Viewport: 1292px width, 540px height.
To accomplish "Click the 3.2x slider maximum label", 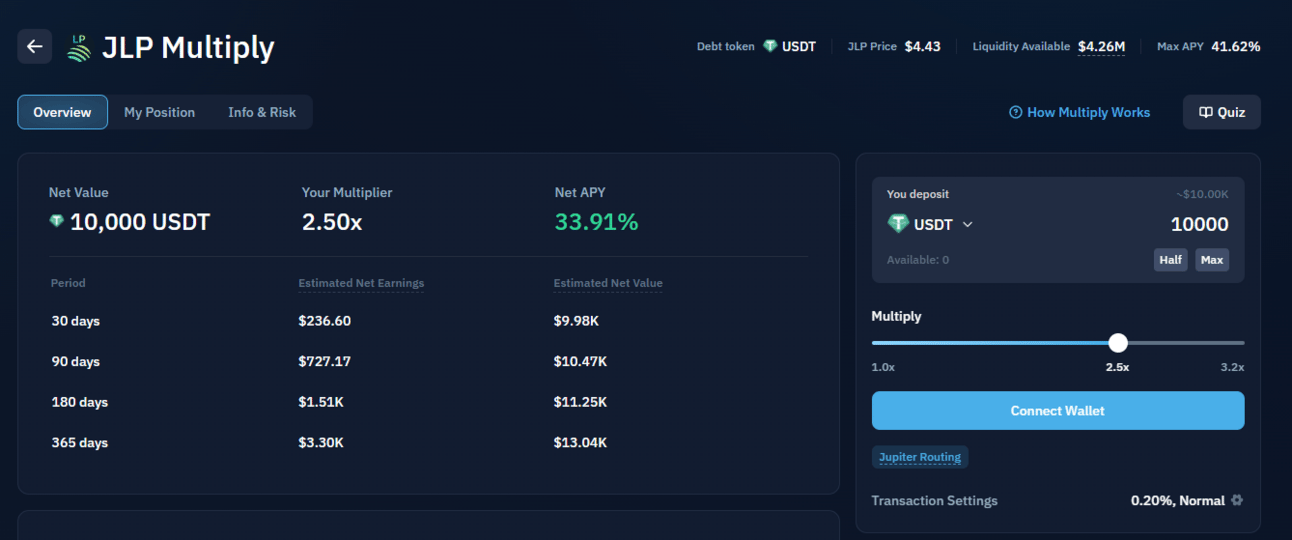I will pos(1232,367).
